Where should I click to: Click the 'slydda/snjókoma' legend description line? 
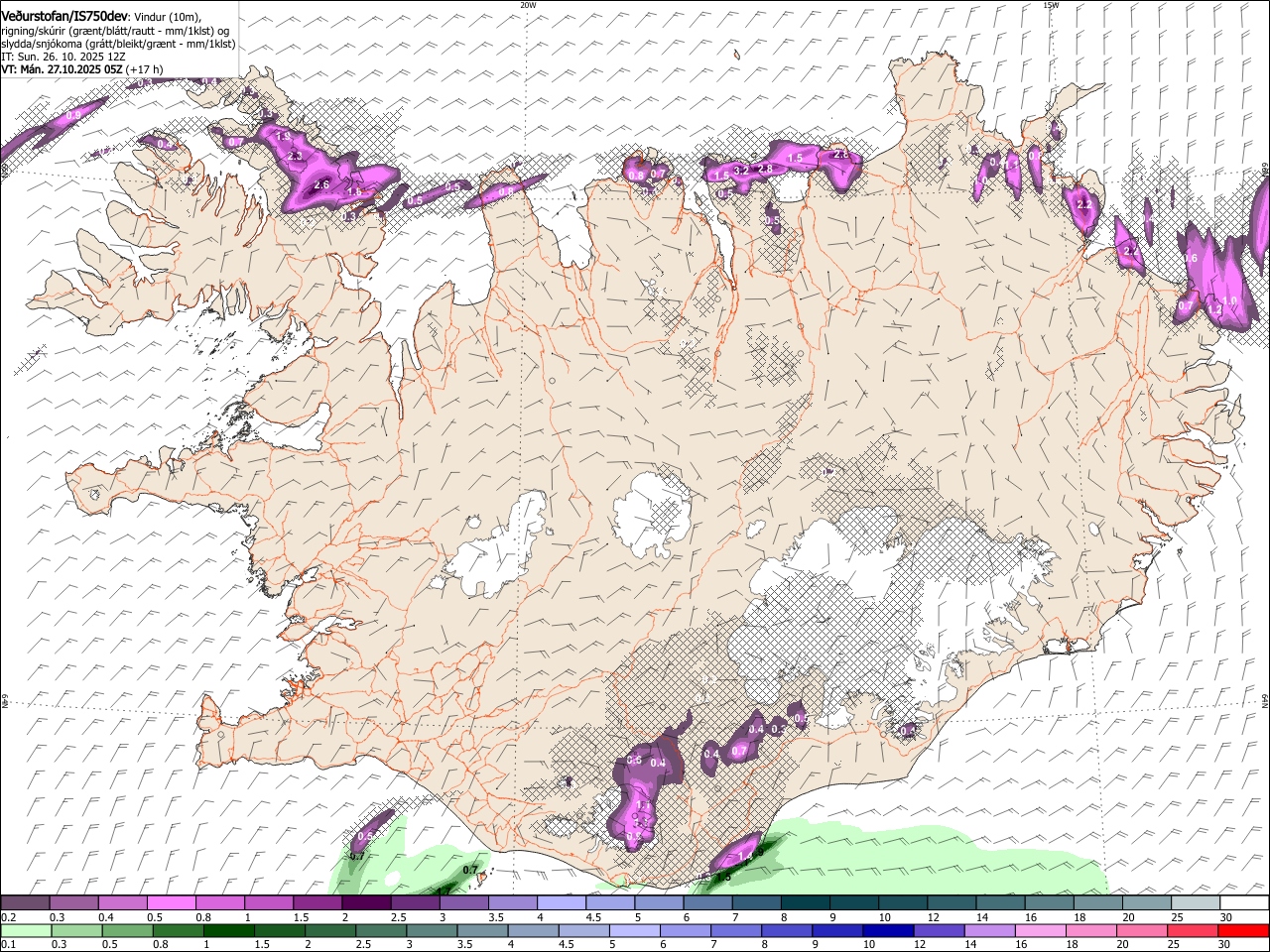click(x=118, y=44)
